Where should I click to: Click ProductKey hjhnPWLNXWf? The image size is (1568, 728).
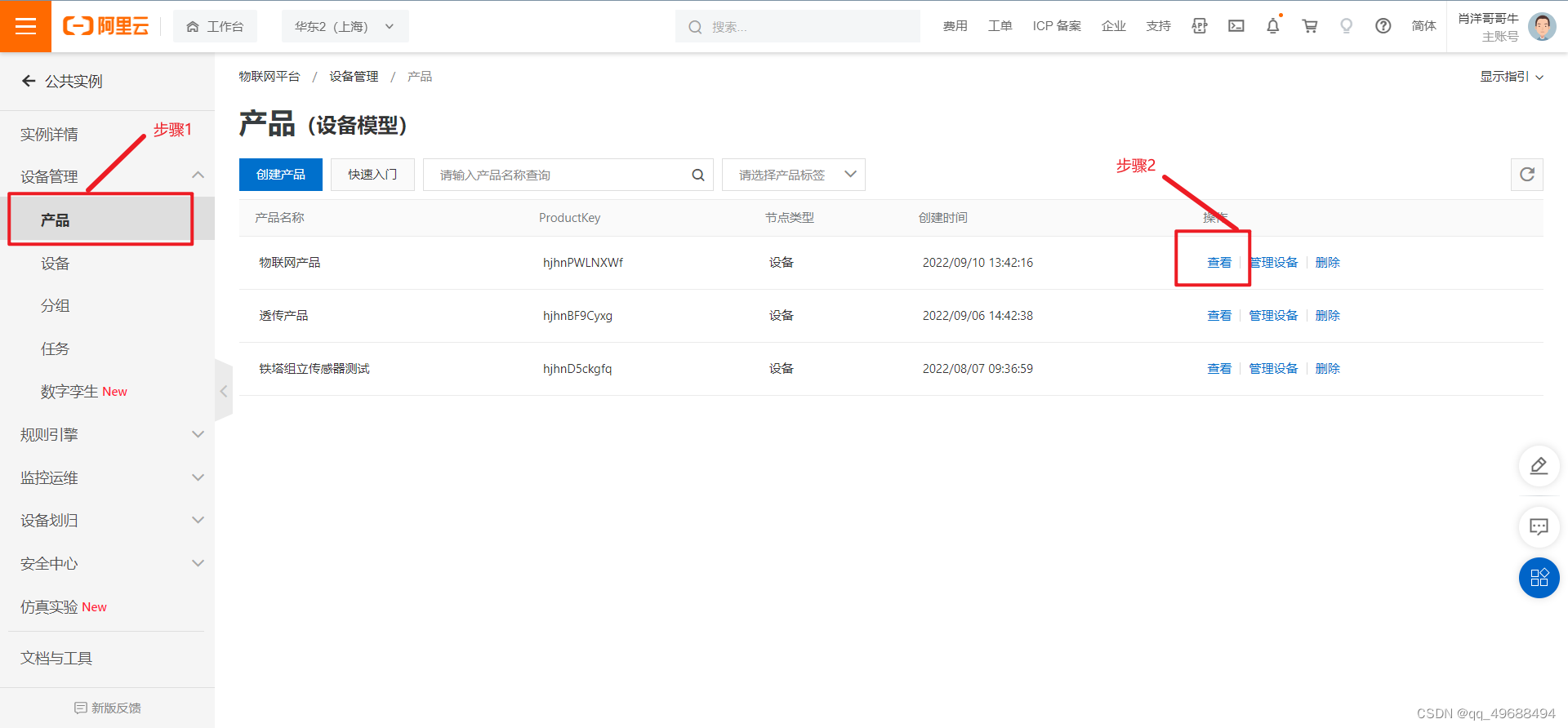tap(583, 263)
